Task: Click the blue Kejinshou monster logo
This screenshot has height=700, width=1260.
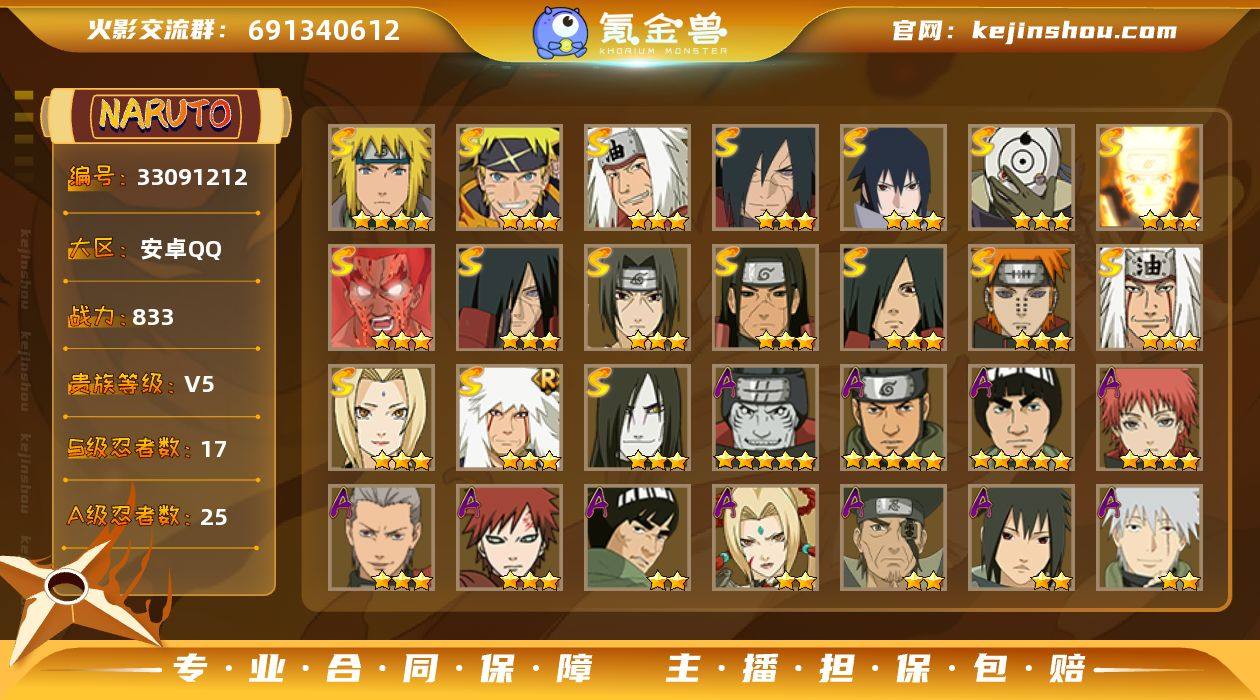Action: coord(560,32)
